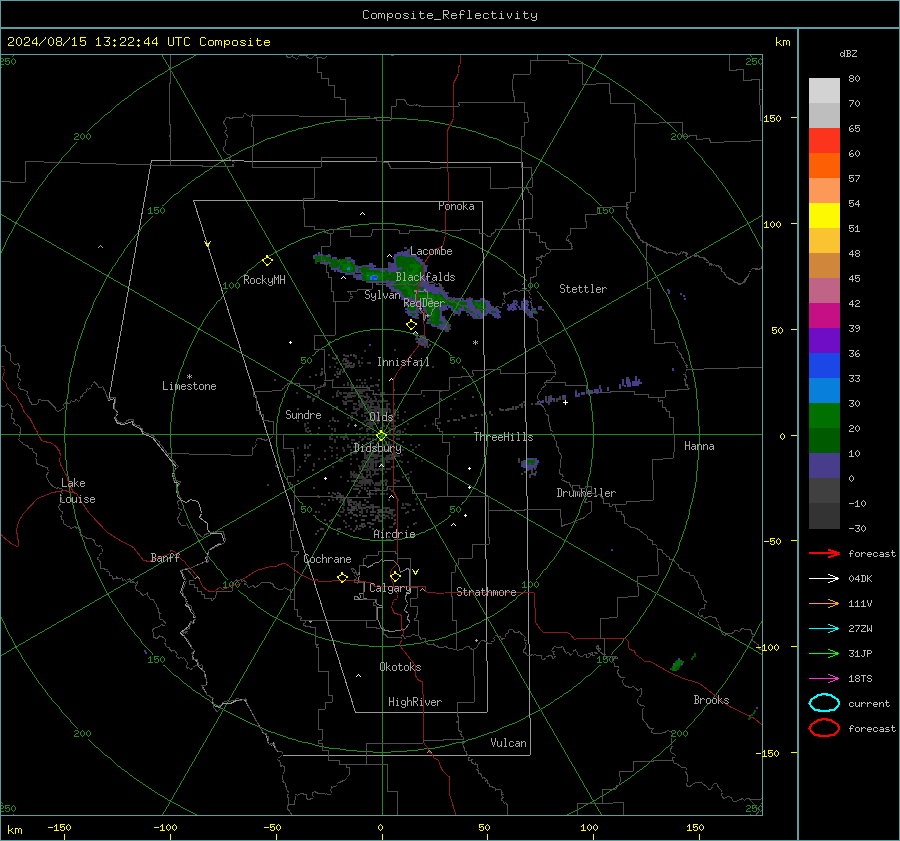Screen dimensions: 900x841
Task: Click the dBZ legend heading
Action: point(848,53)
